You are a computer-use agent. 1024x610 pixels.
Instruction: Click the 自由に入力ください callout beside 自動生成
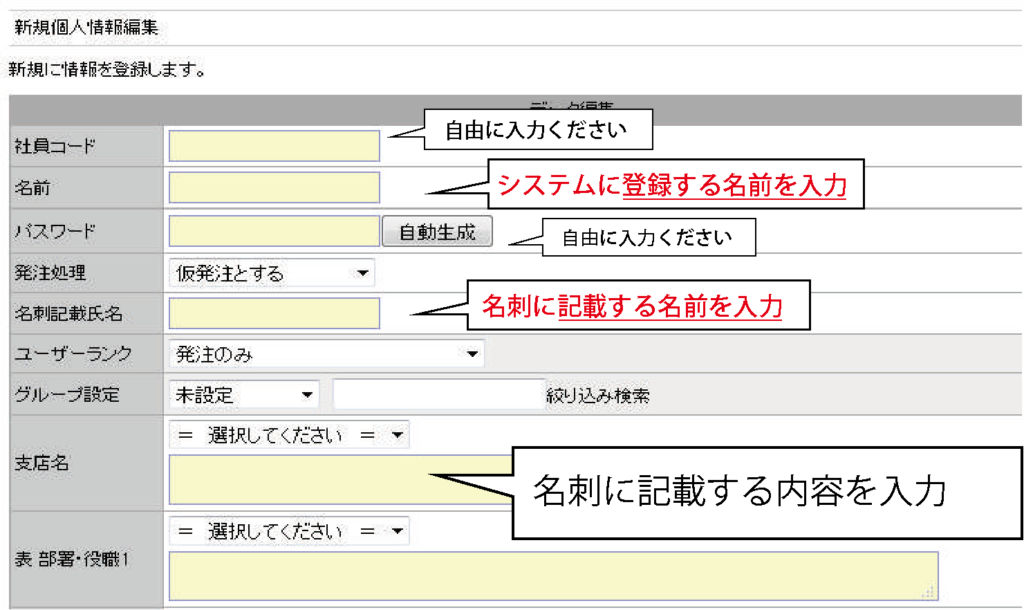(x=647, y=238)
